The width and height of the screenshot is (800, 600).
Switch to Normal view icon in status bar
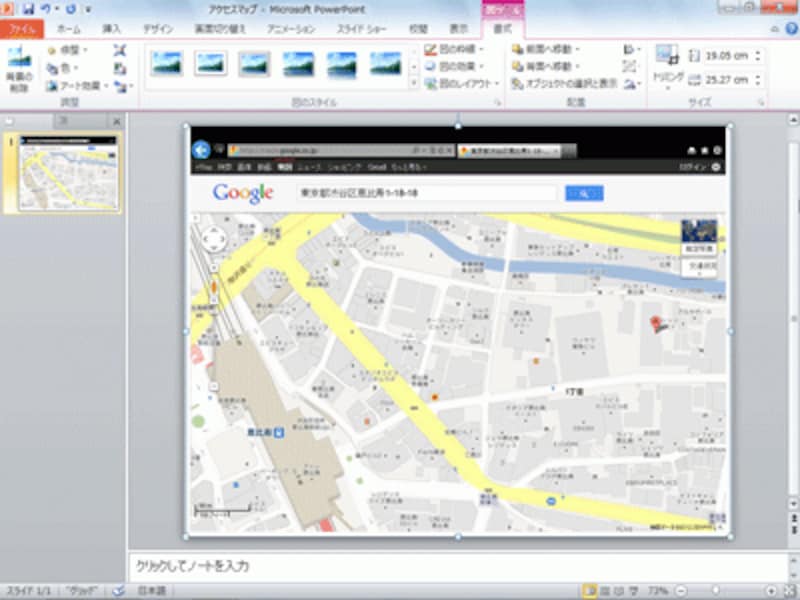point(589,591)
